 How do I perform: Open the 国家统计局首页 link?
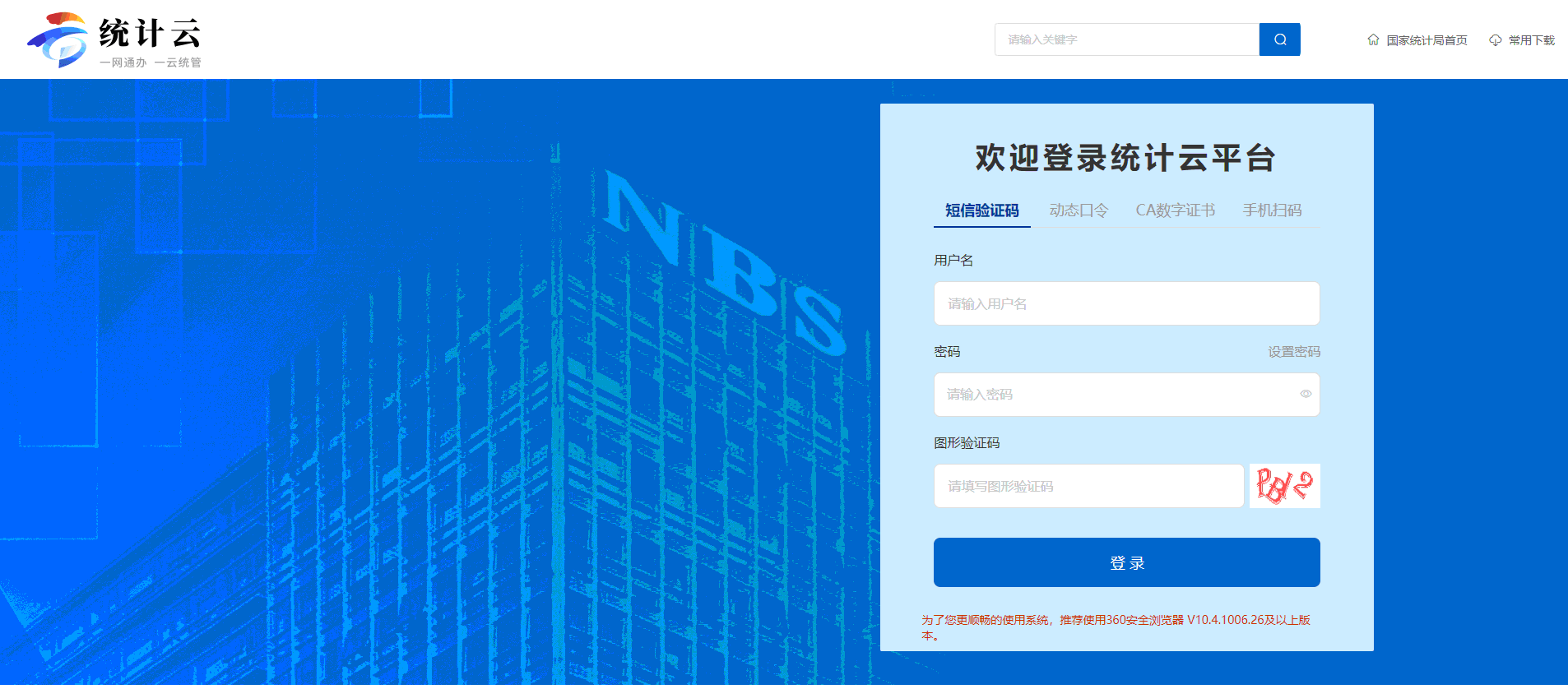click(1427, 40)
